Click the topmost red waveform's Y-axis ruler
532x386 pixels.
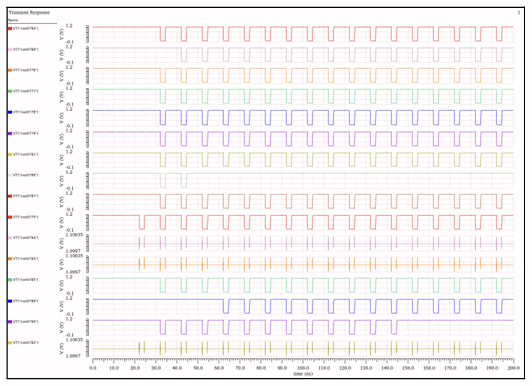tap(88, 34)
